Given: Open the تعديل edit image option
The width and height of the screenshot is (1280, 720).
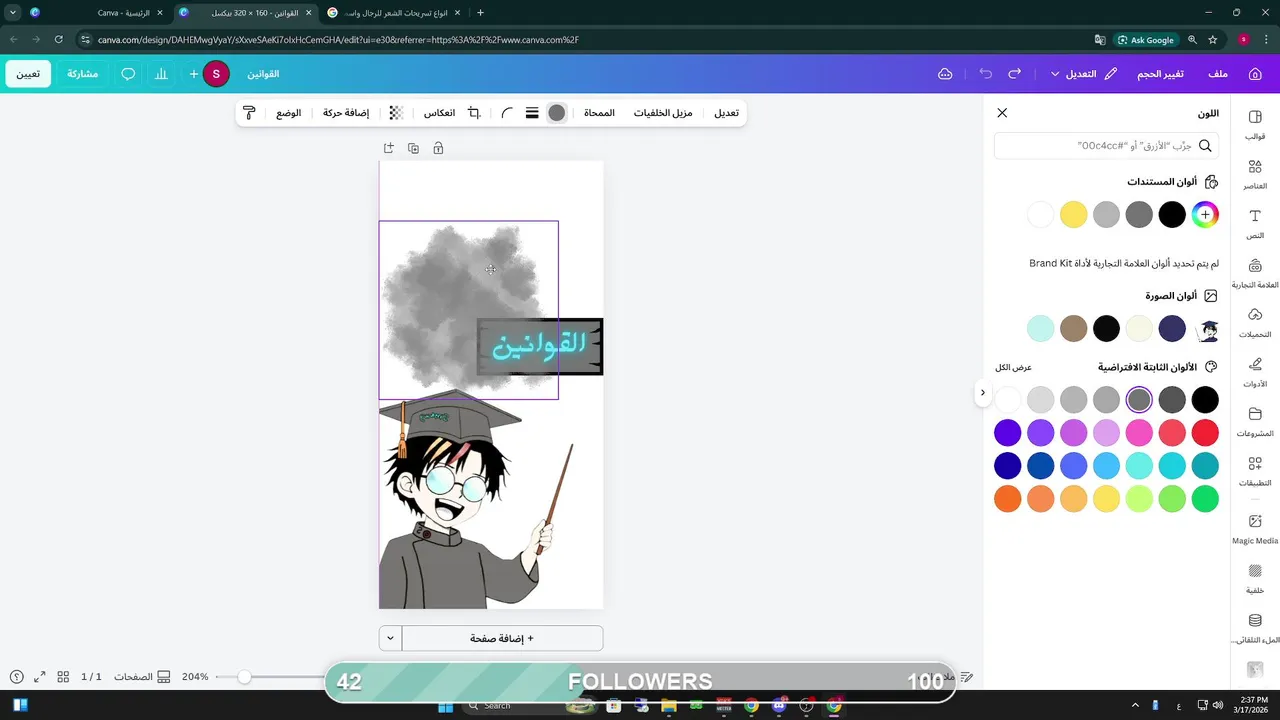Looking at the screenshot, I should [726, 113].
